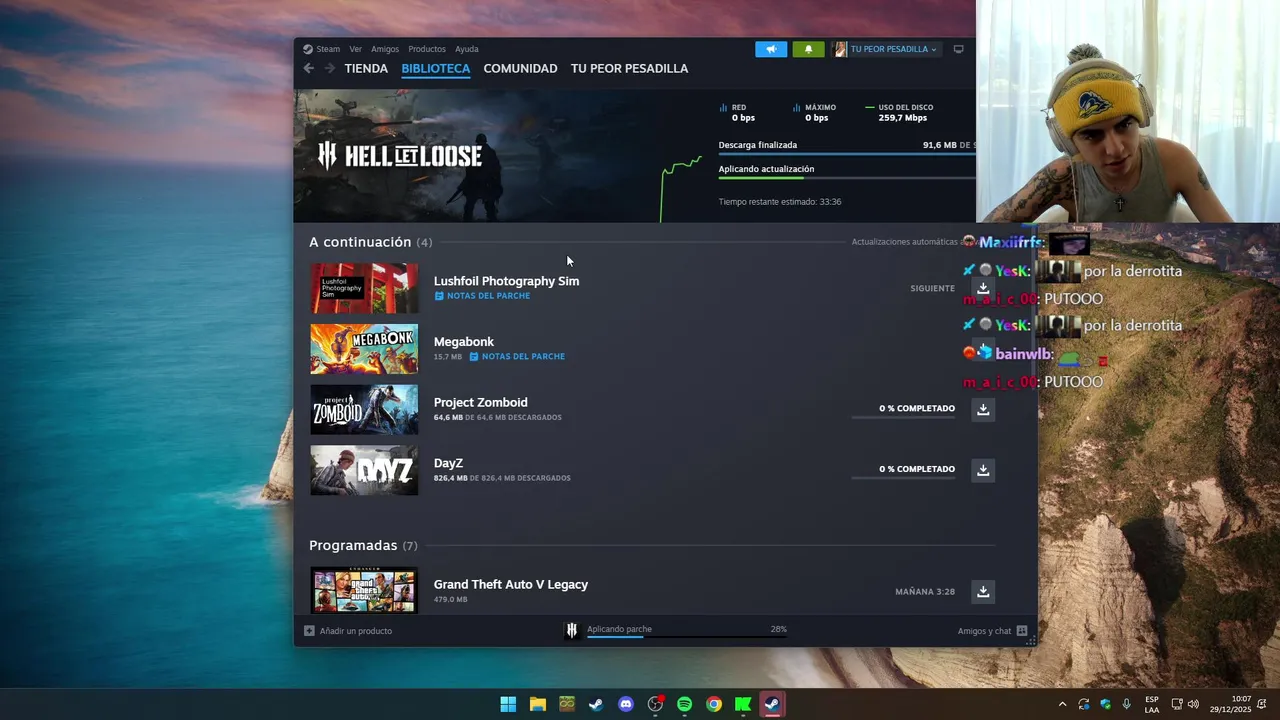Screen dimensions: 1280x720
Task: Open OBS Studio from the taskbar
Action: tap(655, 704)
